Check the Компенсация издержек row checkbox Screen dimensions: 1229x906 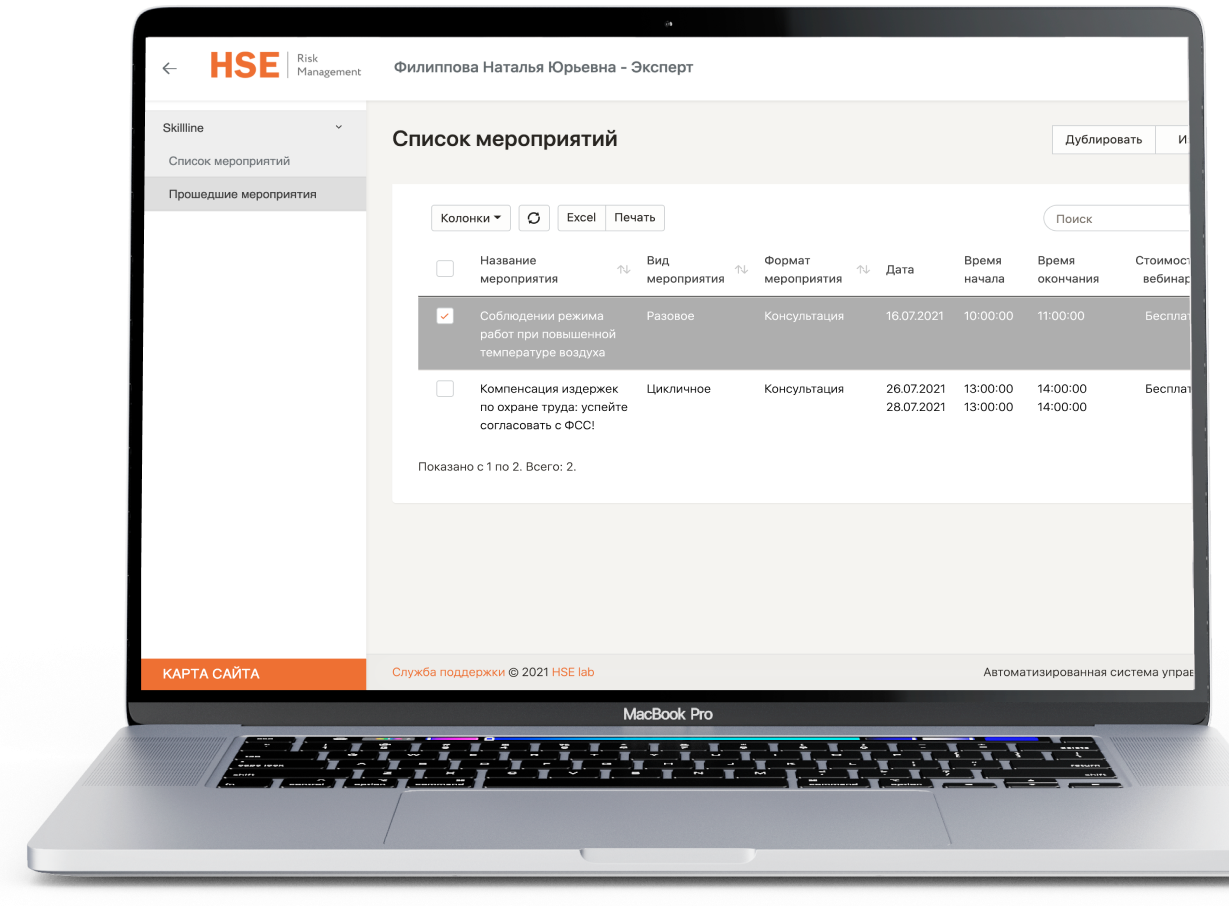[x=445, y=389]
